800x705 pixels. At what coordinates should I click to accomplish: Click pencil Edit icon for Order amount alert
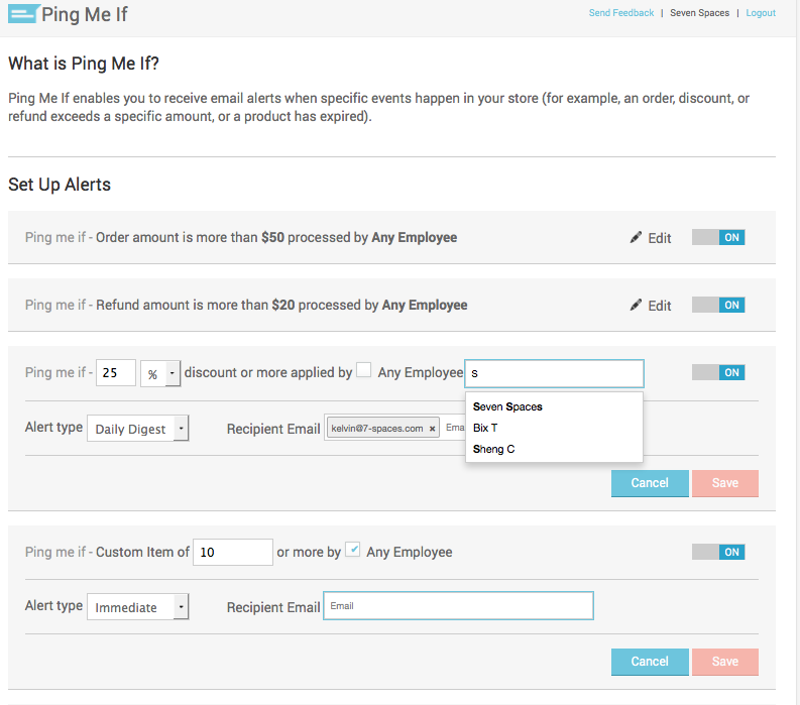click(635, 238)
